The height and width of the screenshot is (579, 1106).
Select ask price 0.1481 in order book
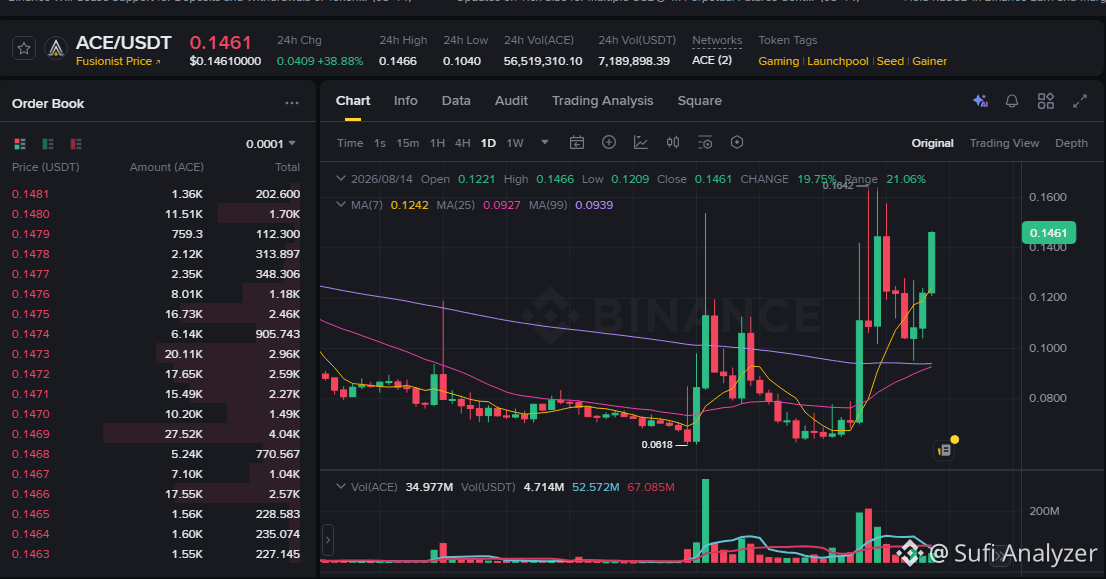coord(30,194)
